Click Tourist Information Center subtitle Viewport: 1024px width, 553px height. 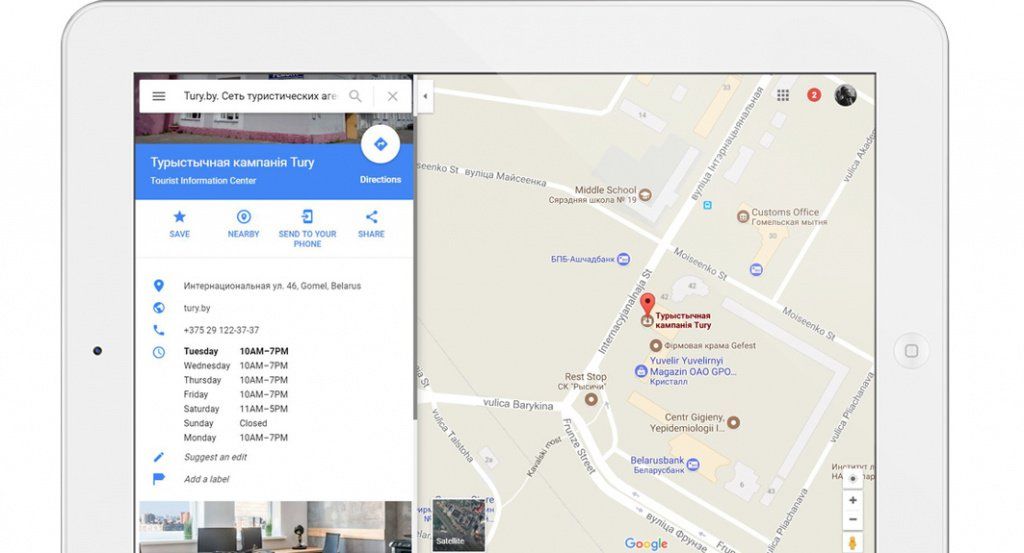(203, 181)
